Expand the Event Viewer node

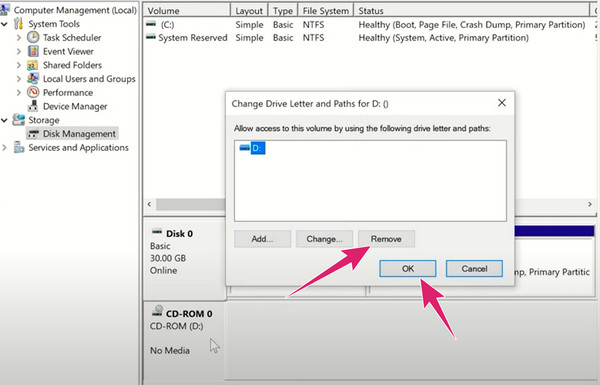click(19, 51)
